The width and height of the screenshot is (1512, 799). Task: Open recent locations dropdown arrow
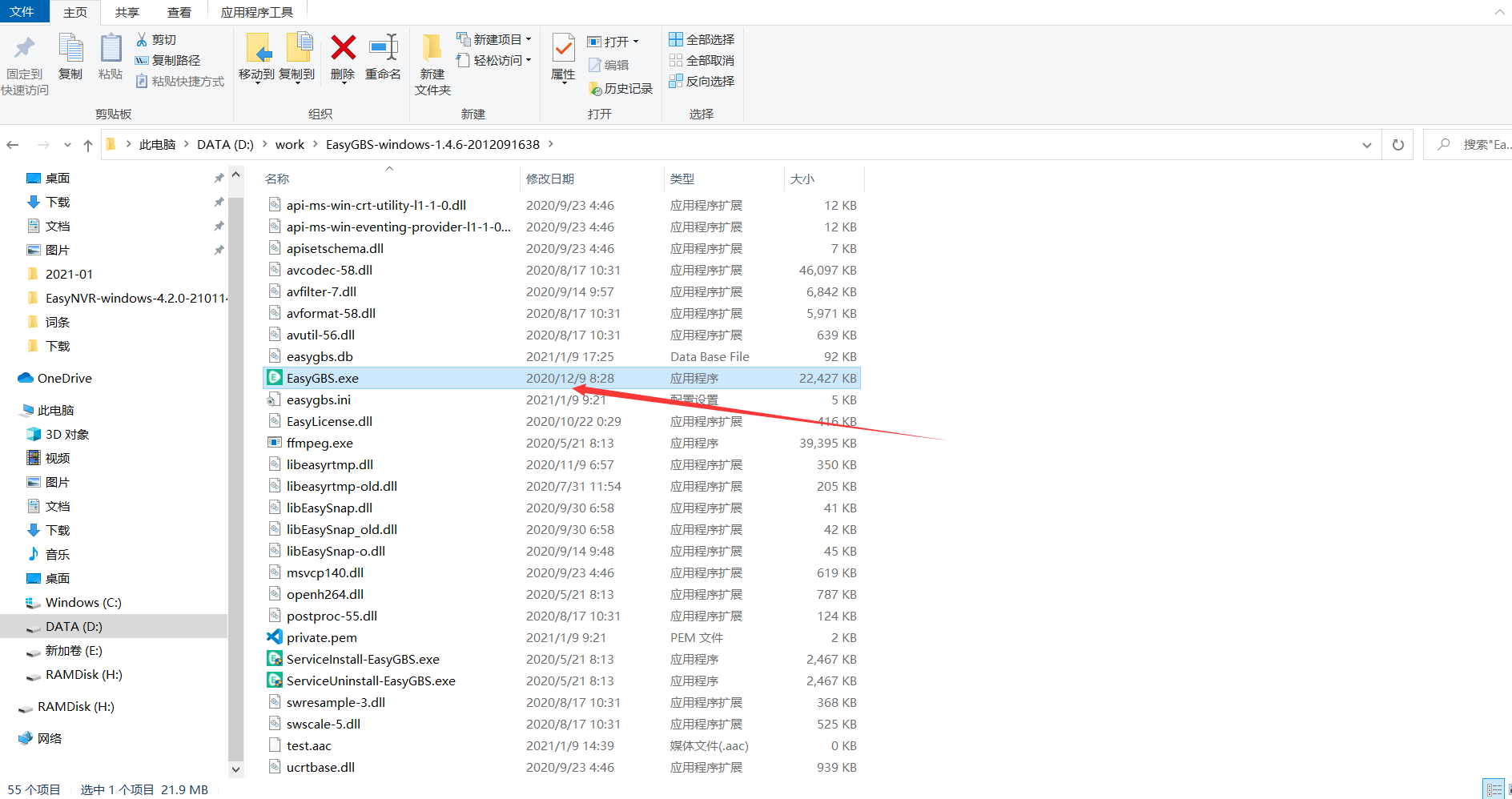pos(67,145)
